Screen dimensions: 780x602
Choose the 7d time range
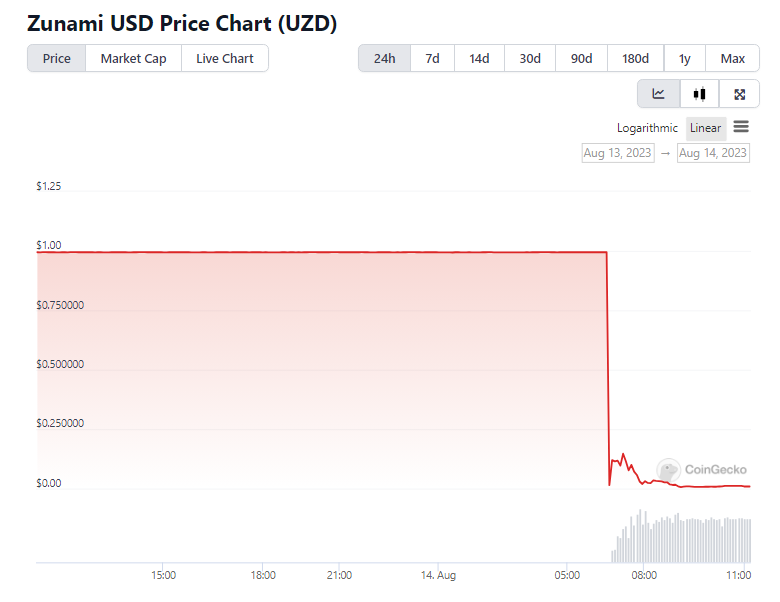click(x=432, y=58)
